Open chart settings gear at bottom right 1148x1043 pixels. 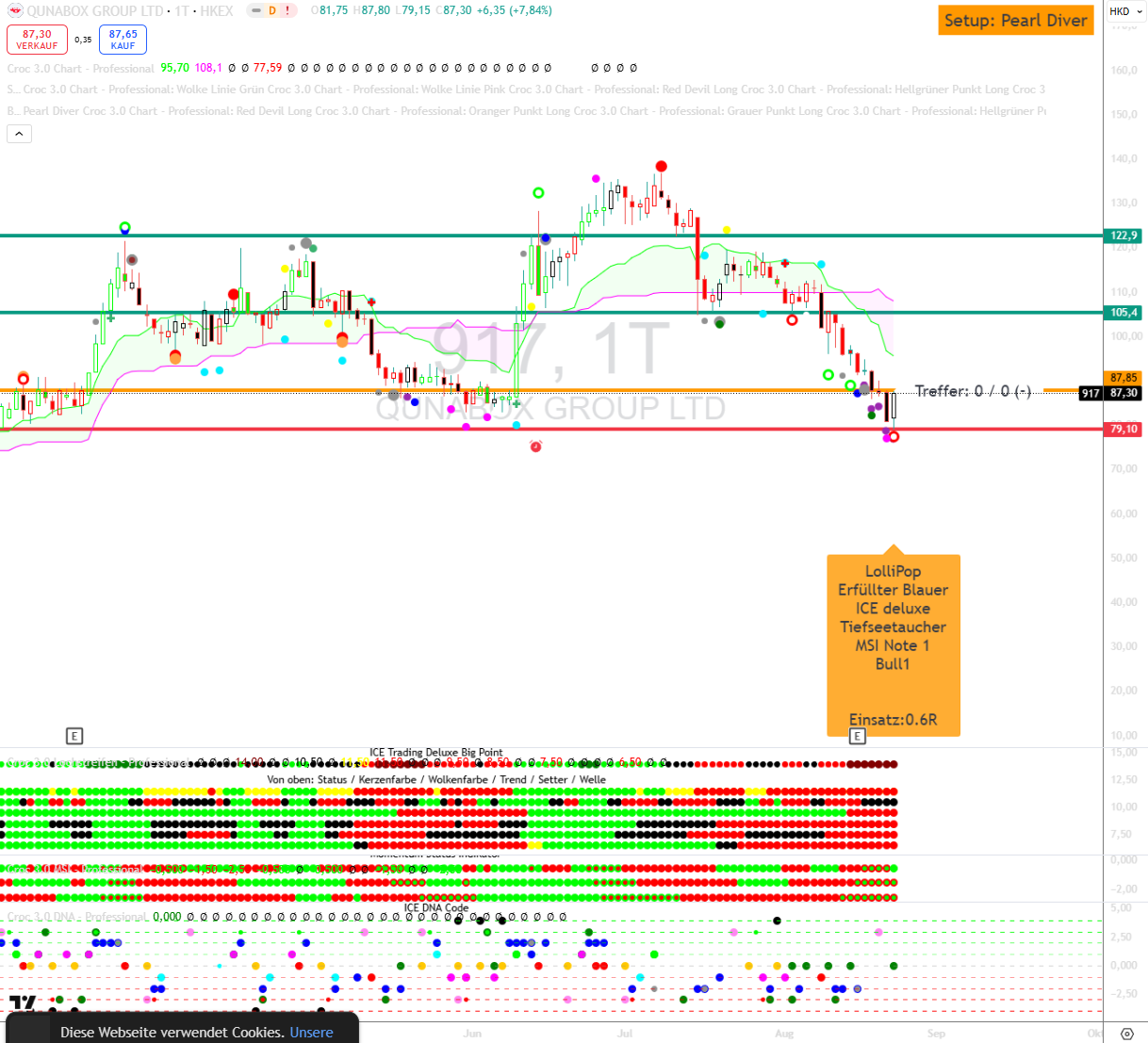point(1126,1034)
